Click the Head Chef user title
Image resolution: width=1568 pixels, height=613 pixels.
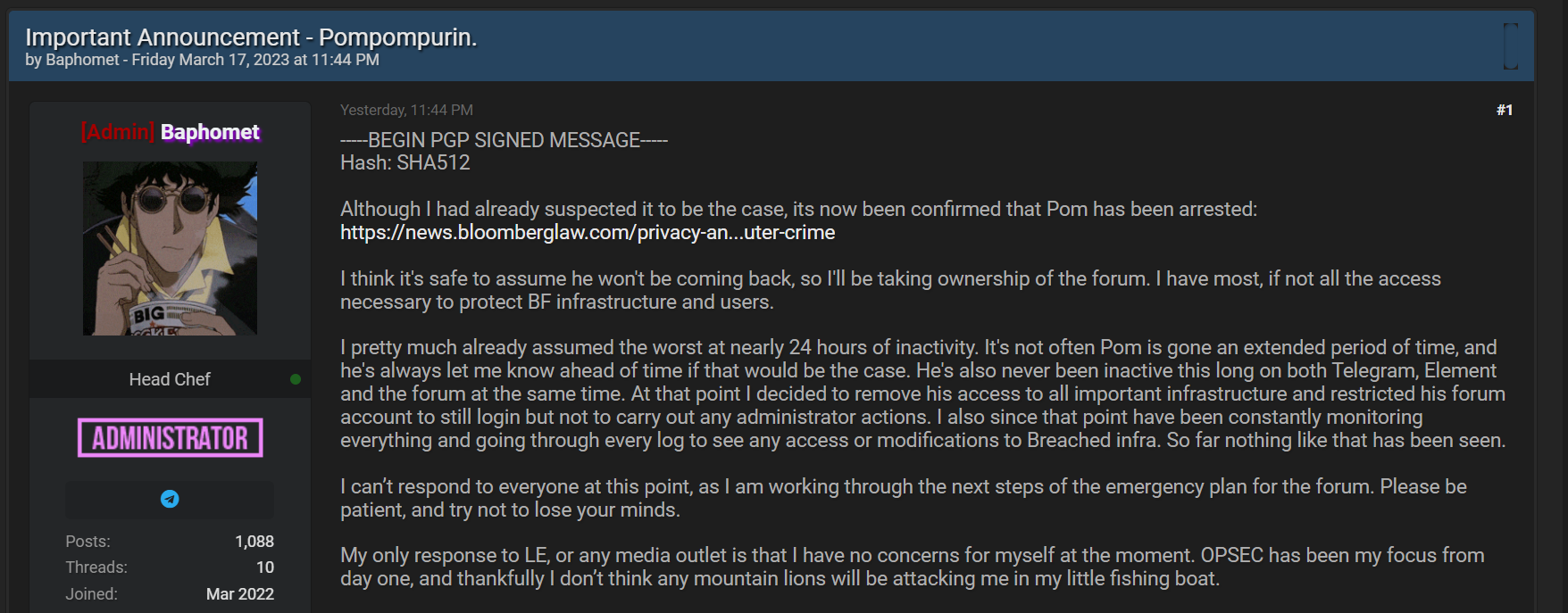(x=169, y=378)
